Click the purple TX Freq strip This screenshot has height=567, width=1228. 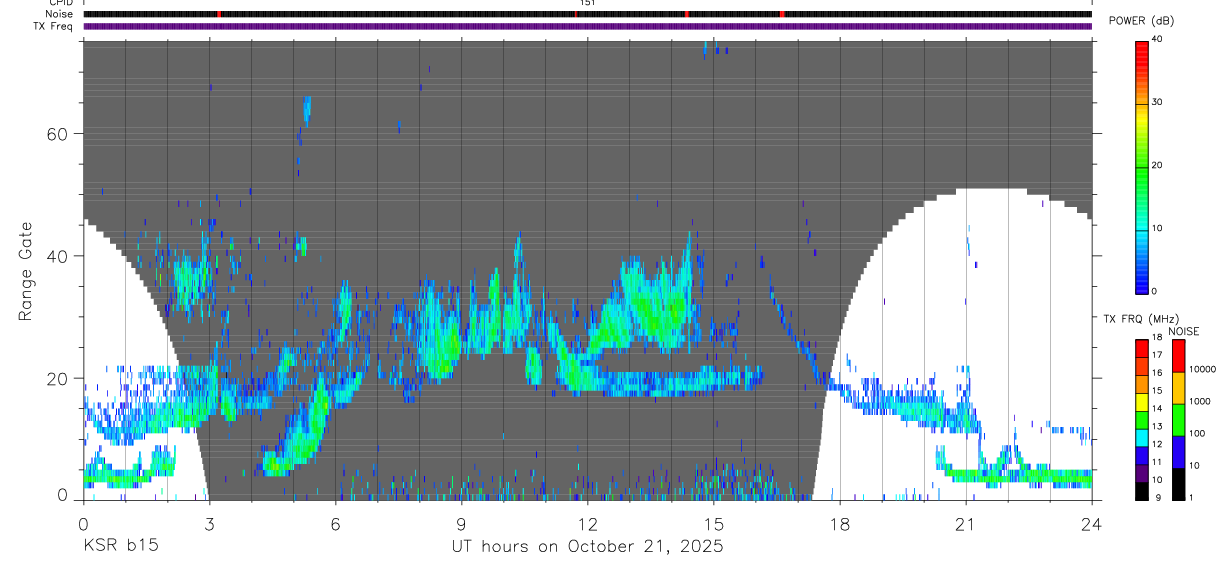tap(587, 26)
